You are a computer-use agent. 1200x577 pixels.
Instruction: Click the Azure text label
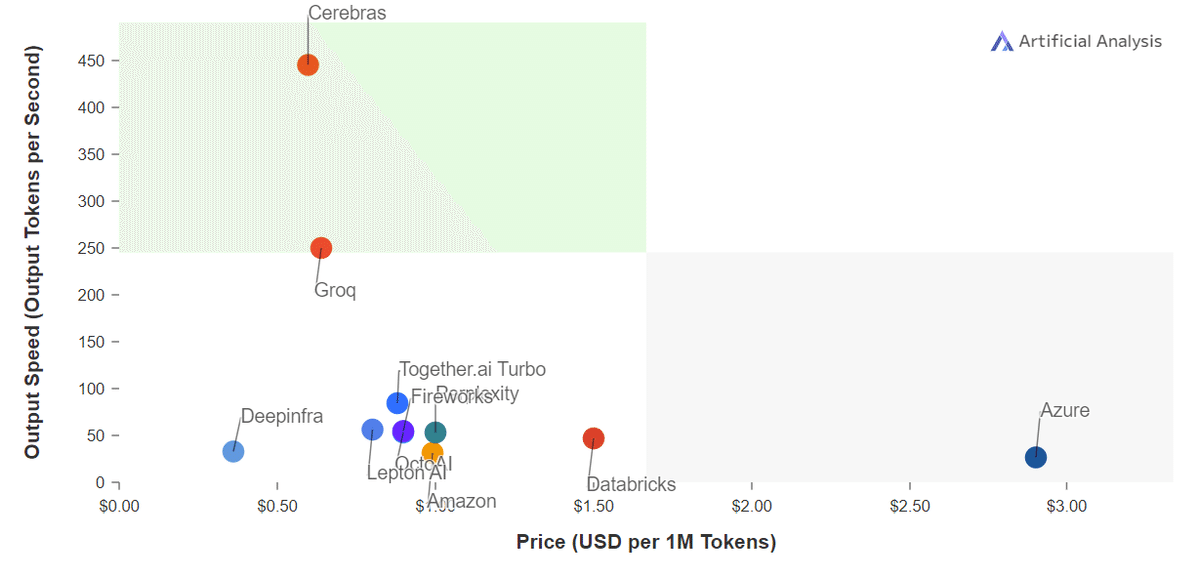point(1064,410)
